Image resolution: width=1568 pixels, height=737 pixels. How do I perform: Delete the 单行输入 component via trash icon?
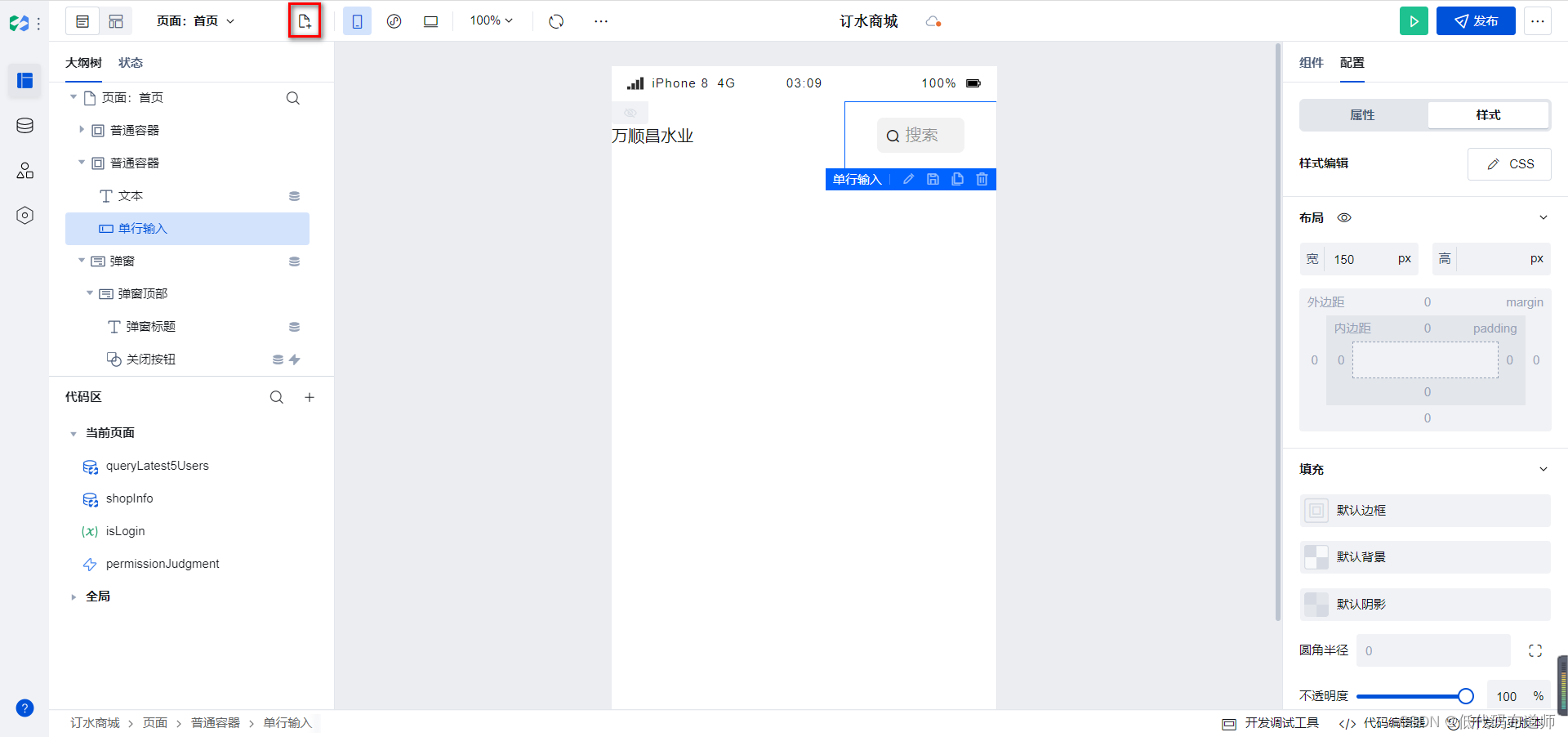coord(982,179)
